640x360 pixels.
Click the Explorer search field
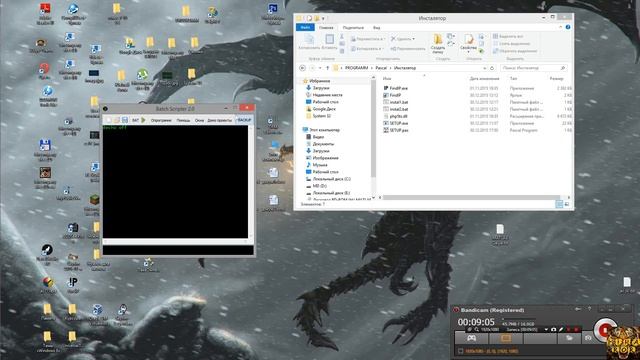[533, 68]
